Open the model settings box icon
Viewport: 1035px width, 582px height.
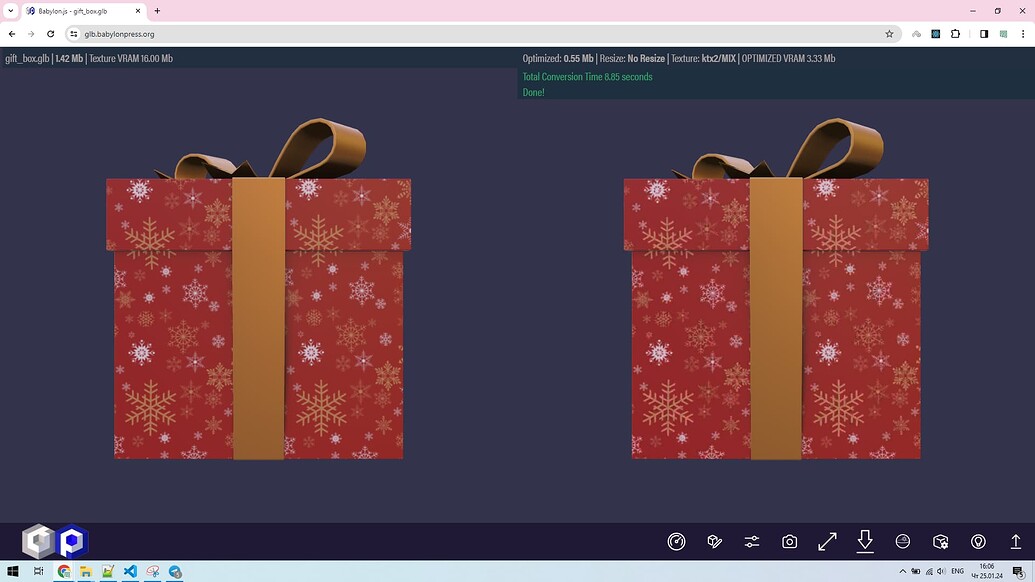click(940, 541)
